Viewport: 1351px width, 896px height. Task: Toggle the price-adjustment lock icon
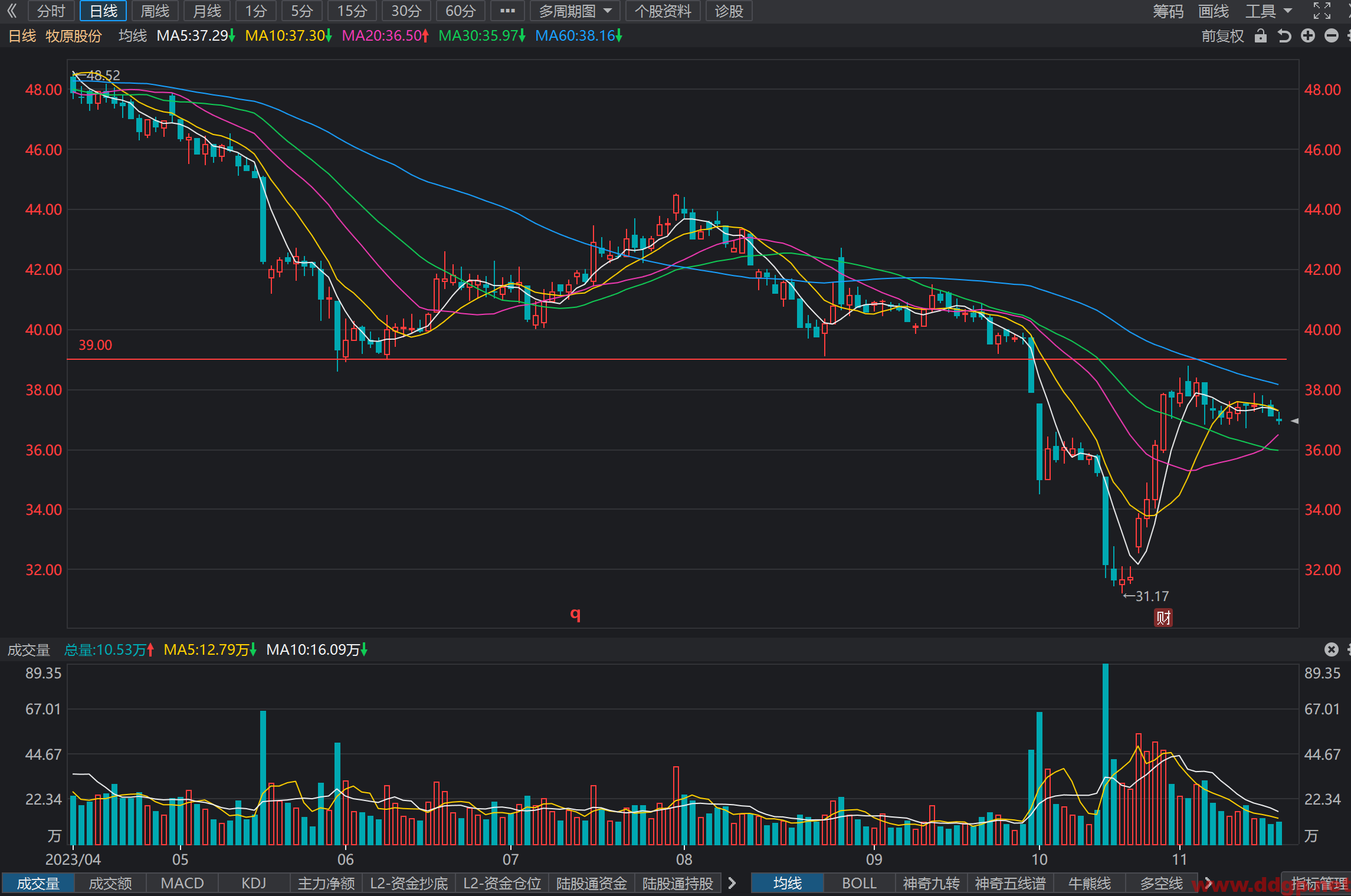(x=1261, y=36)
